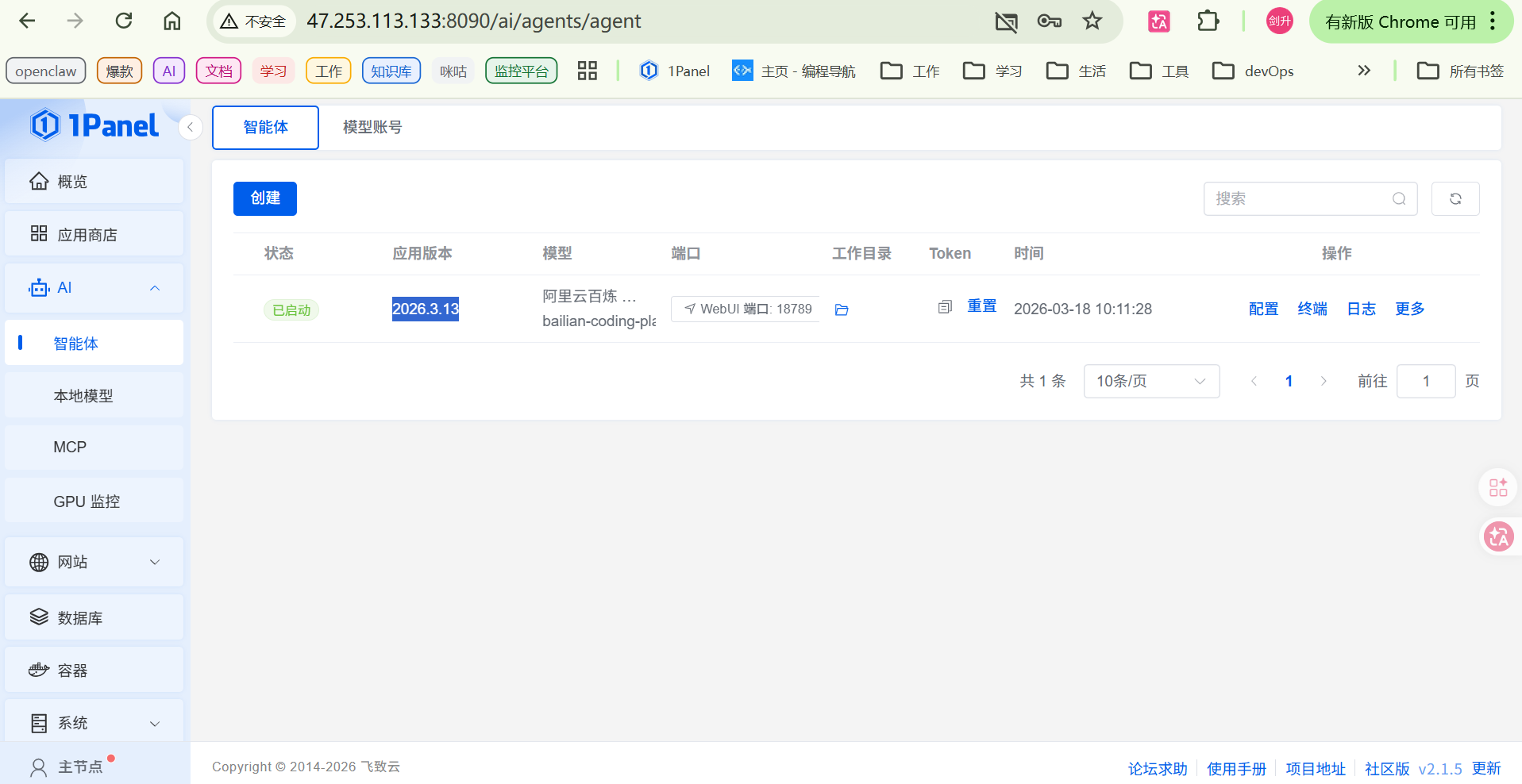The height and width of the screenshot is (784, 1522).
Task: Click the 1Panel logo in sidebar
Action: [94, 125]
